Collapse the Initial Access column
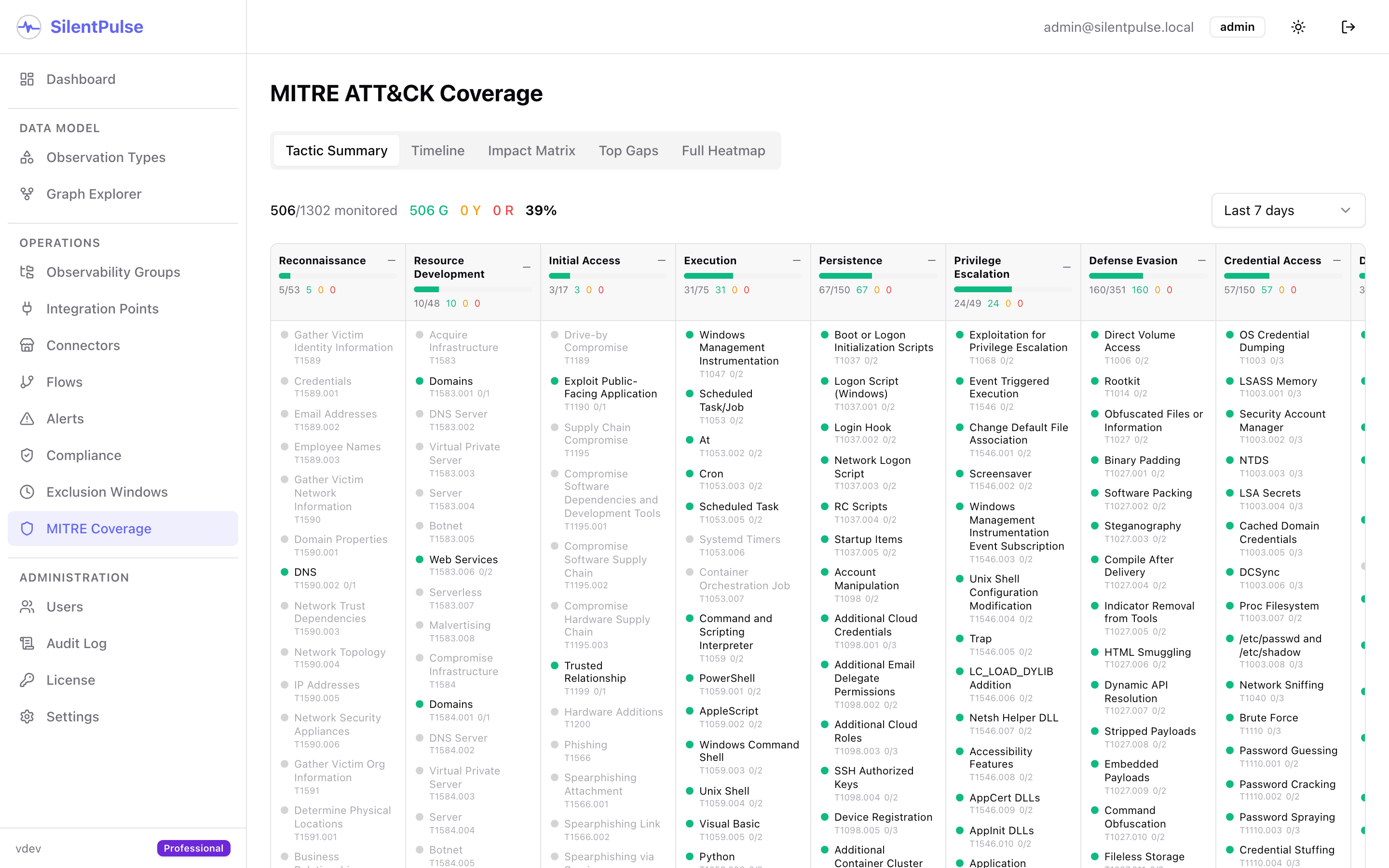The width and height of the screenshot is (1389, 868). pos(662,260)
